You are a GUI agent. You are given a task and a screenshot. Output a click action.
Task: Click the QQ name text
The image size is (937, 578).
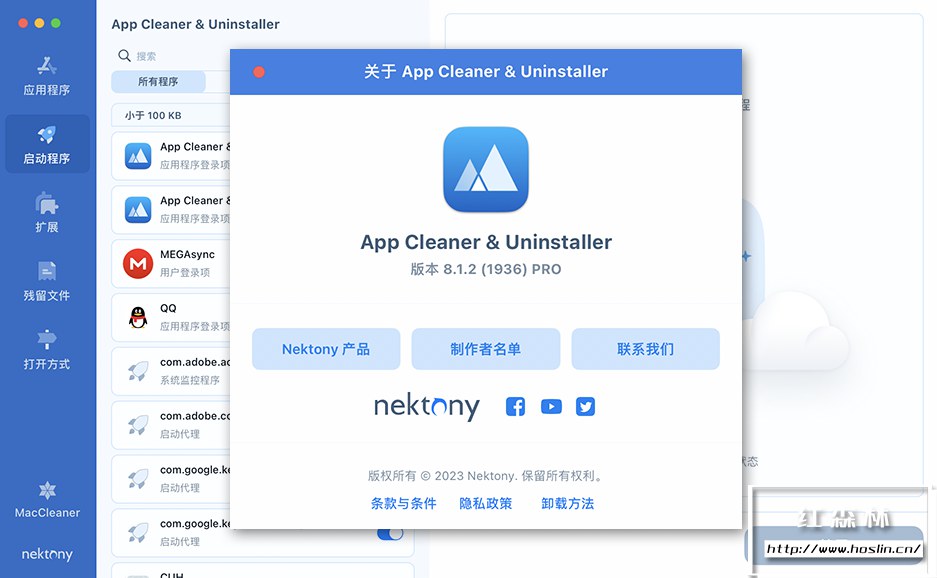point(168,308)
